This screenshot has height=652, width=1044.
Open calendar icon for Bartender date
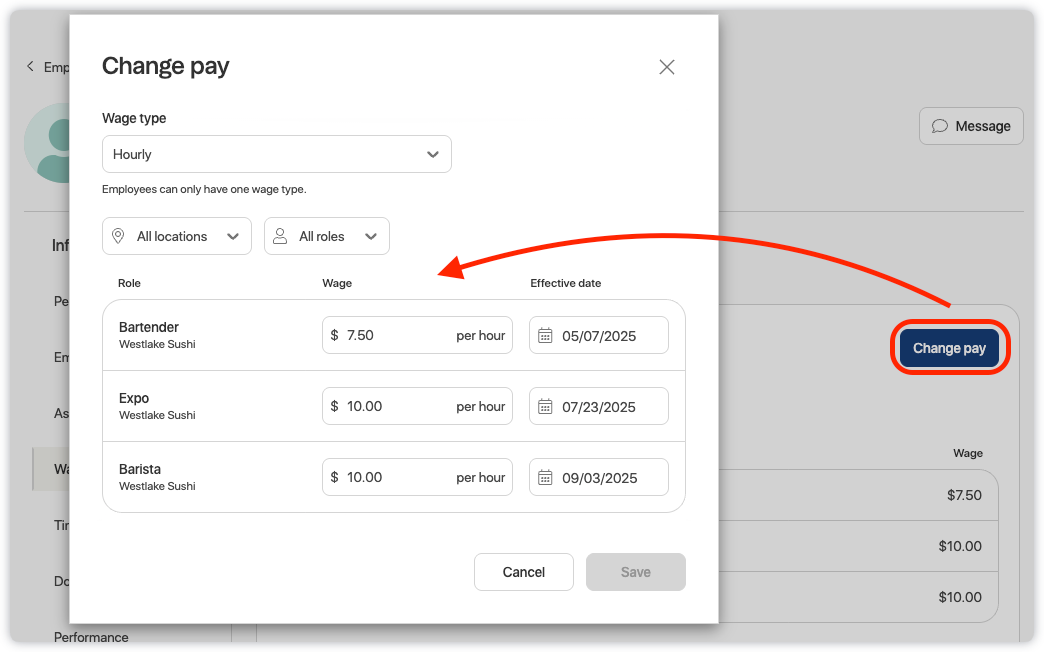[545, 336]
